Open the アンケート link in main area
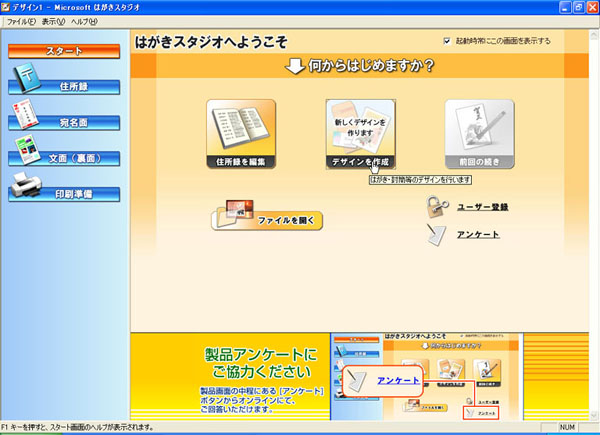The height and width of the screenshot is (435, 600). point(478,234)
